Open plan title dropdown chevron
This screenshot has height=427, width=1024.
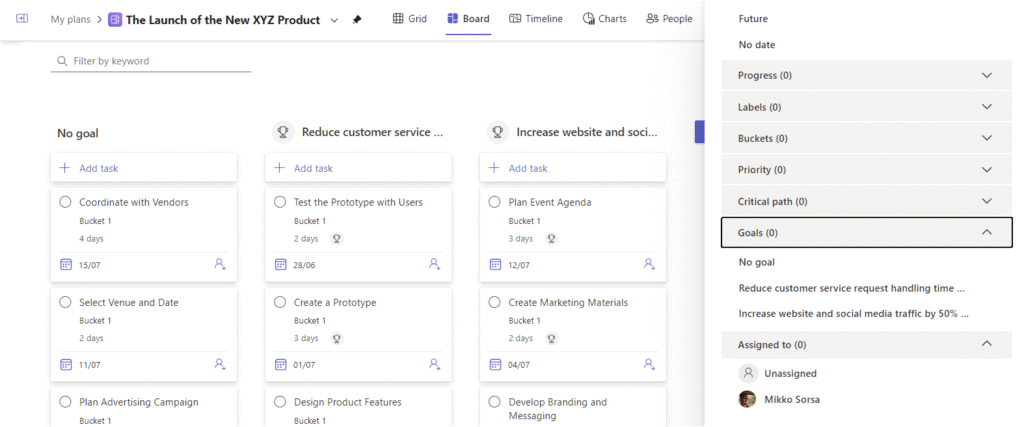point(334,20)
